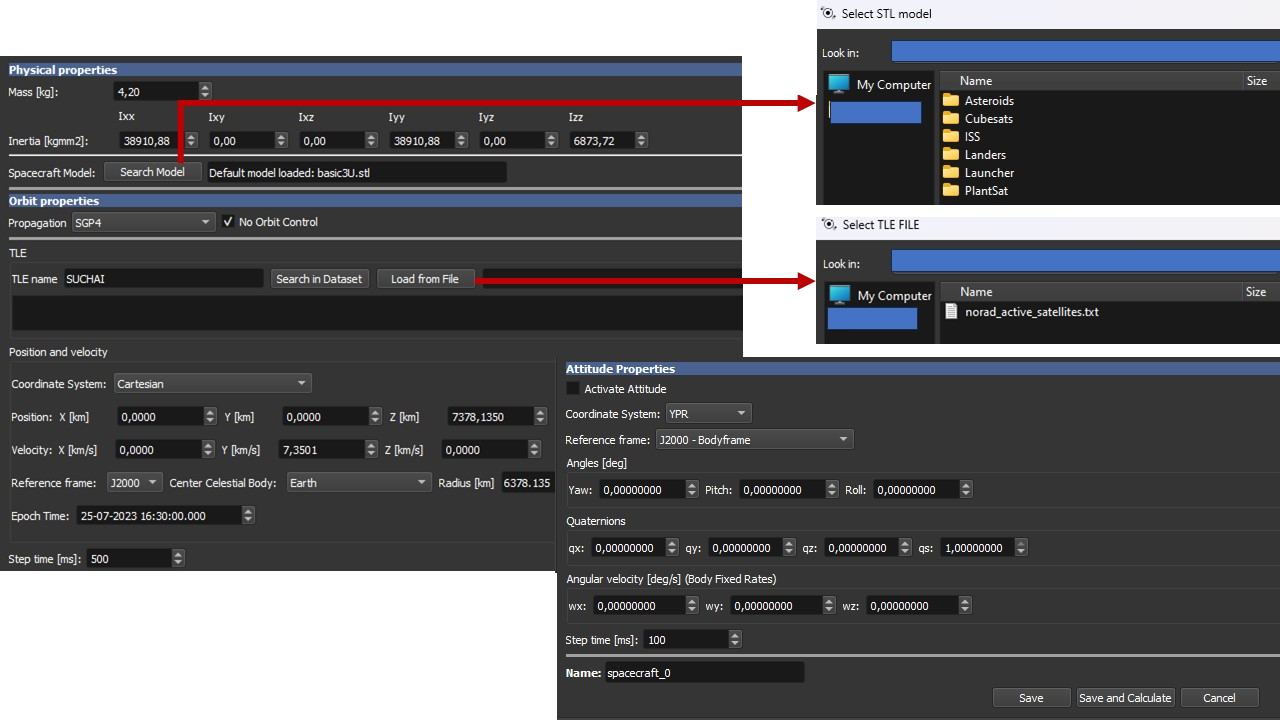Click the Name column header in TLE dialog
1280x720 pixels.
[x=976, y=292]
